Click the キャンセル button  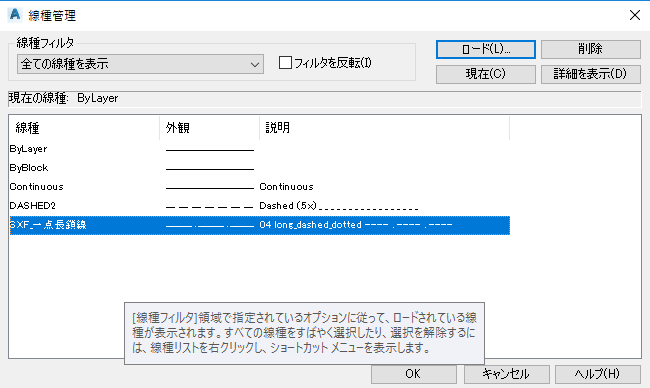[506, 374]
